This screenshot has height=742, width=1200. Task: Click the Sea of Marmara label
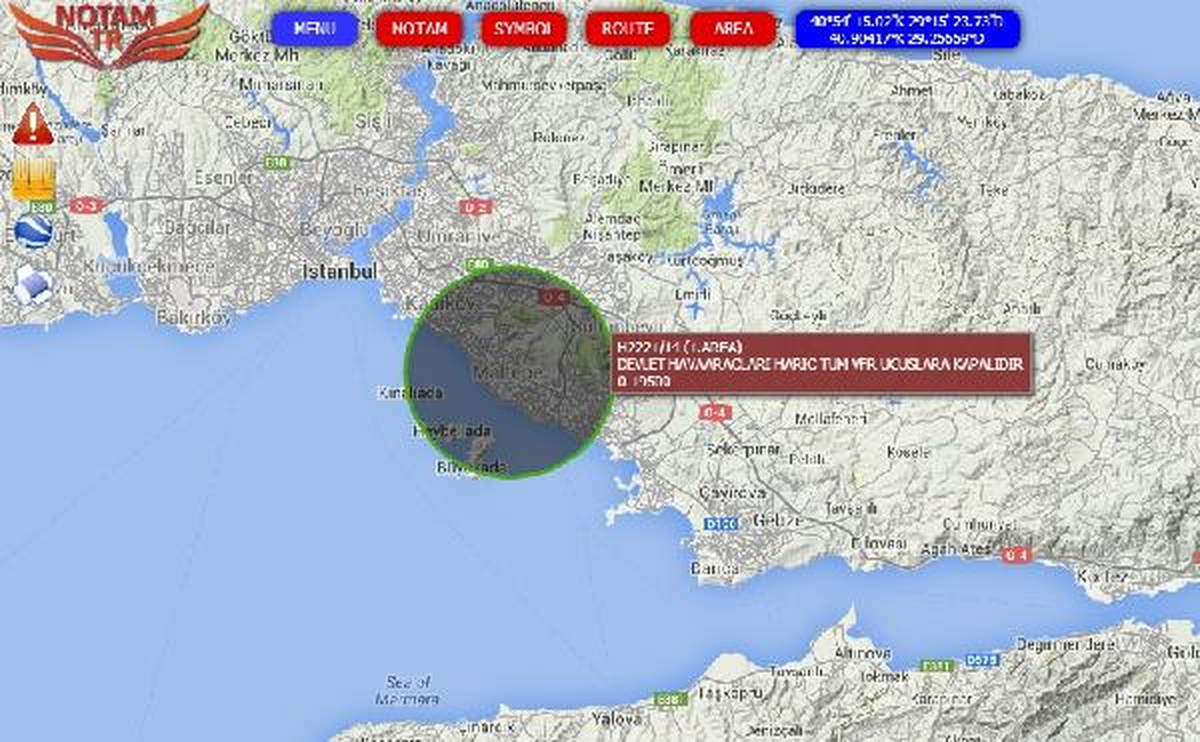click(409, 689)
